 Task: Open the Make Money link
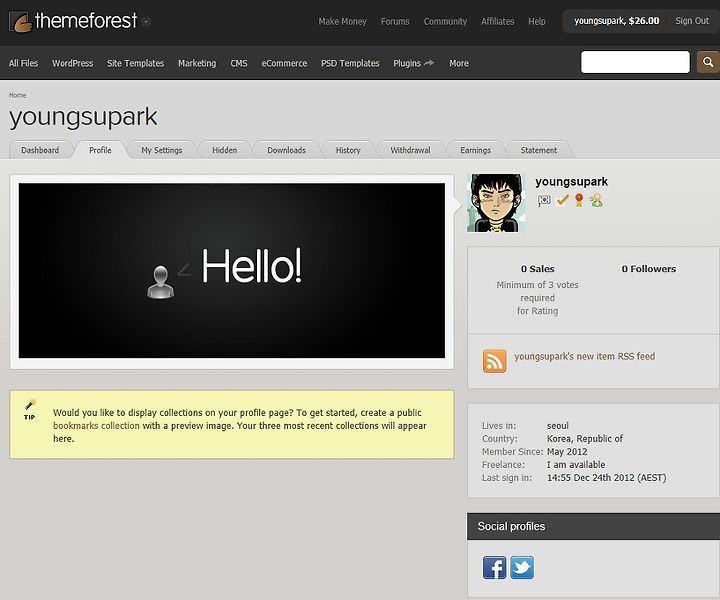click(343, 22)
